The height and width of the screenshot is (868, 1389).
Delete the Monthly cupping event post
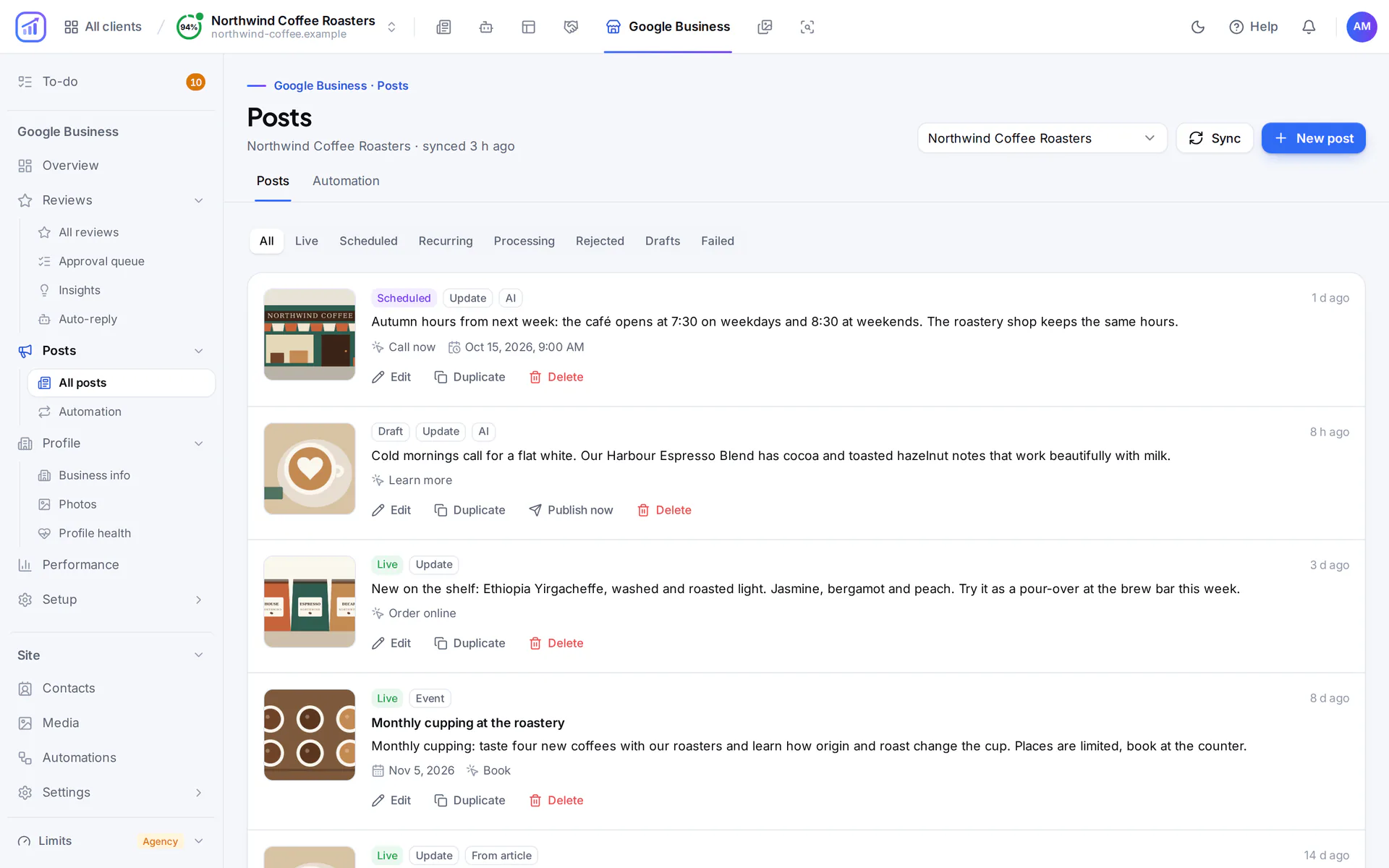(556, 800)
